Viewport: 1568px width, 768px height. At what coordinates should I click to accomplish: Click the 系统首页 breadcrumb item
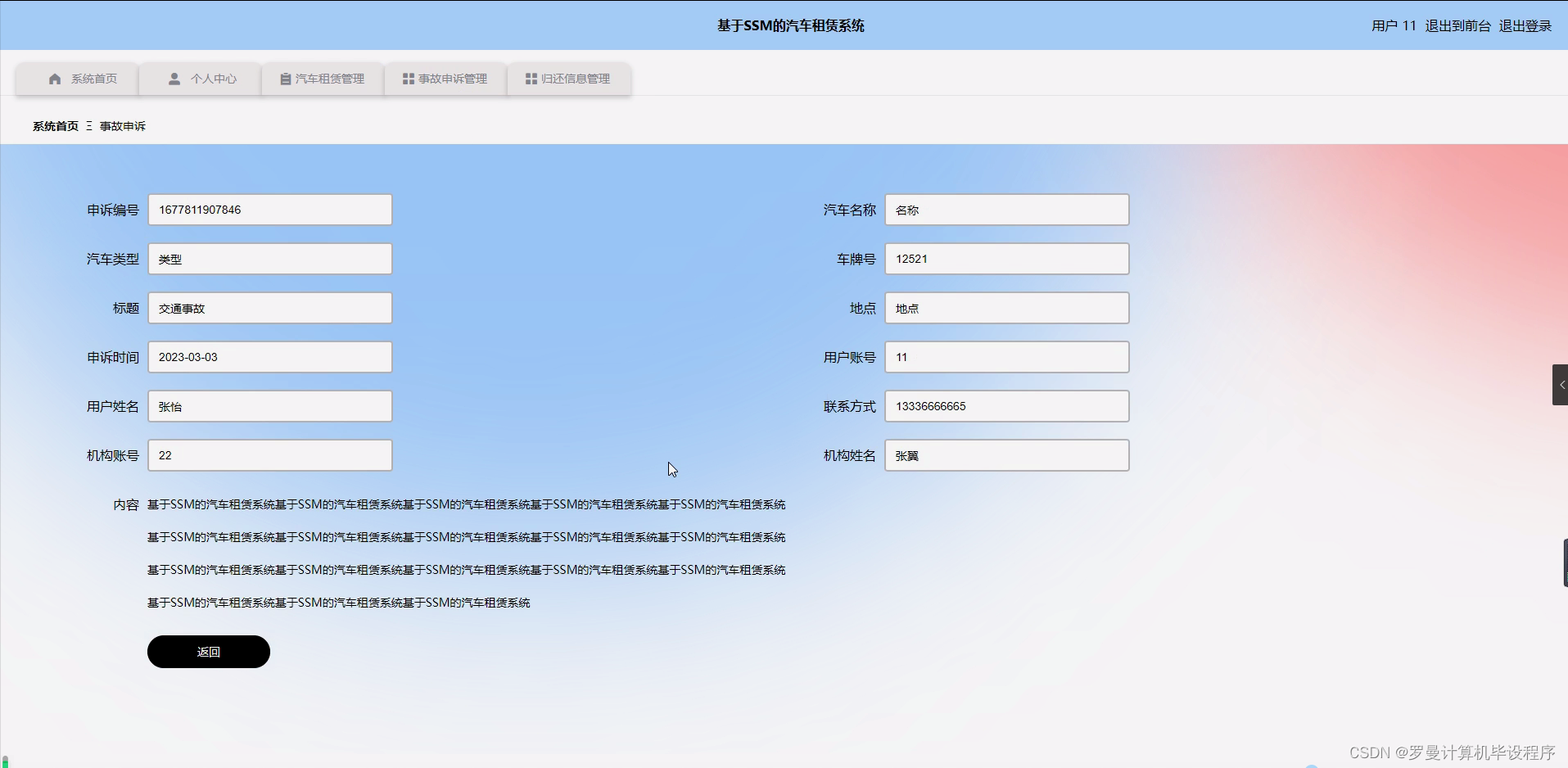click(x=54, y=126)
